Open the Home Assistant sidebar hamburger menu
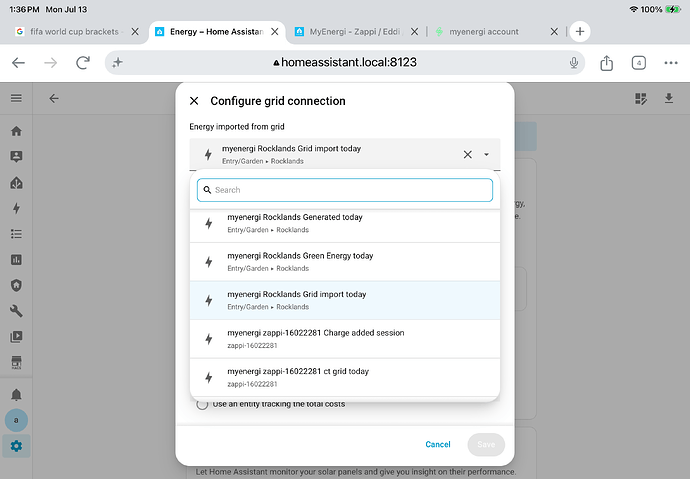Image resolution: width=690 pixels, height=479 pixels. [x=16, y=98]
